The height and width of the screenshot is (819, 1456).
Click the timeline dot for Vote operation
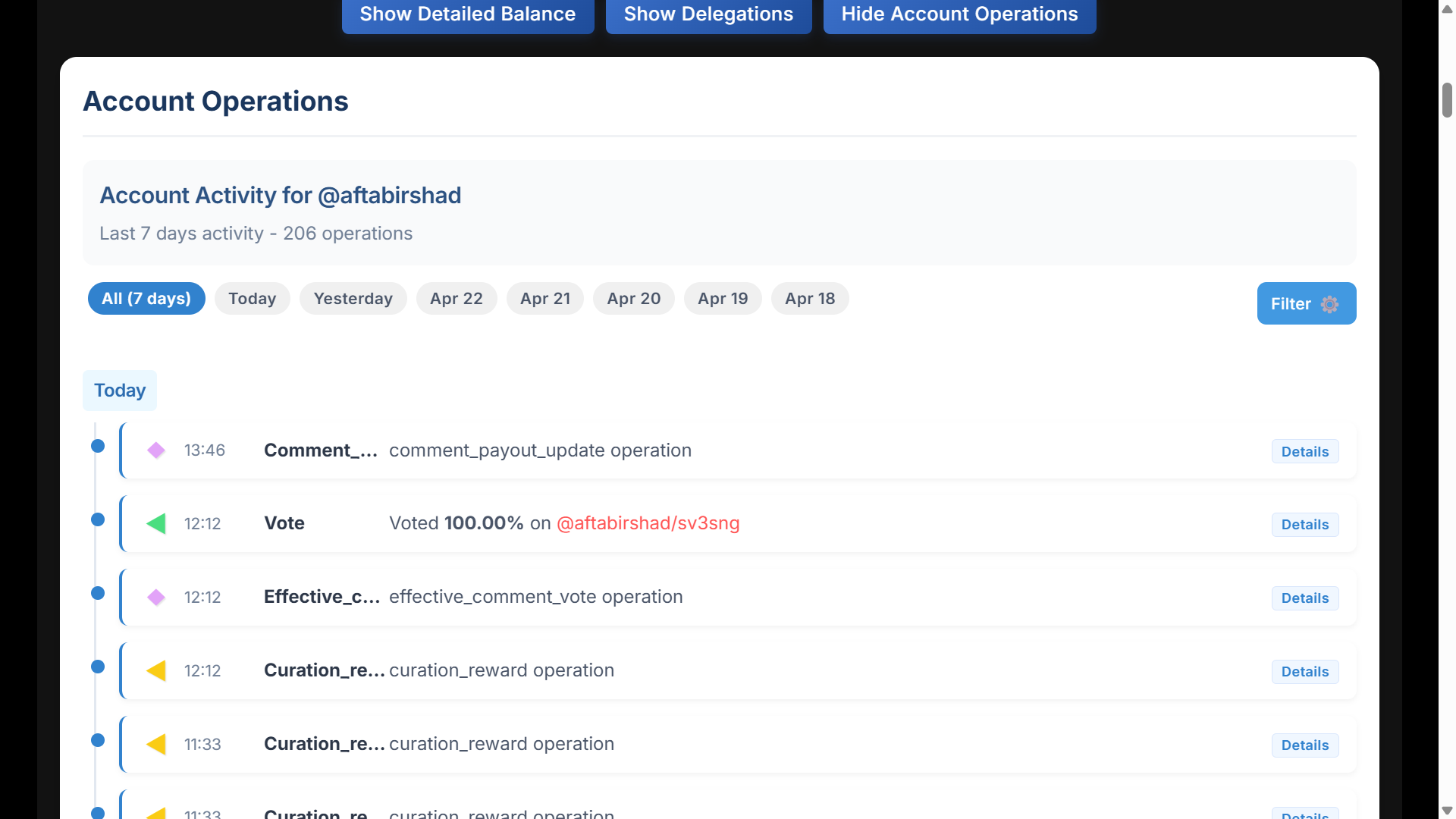tap(98, 519)
